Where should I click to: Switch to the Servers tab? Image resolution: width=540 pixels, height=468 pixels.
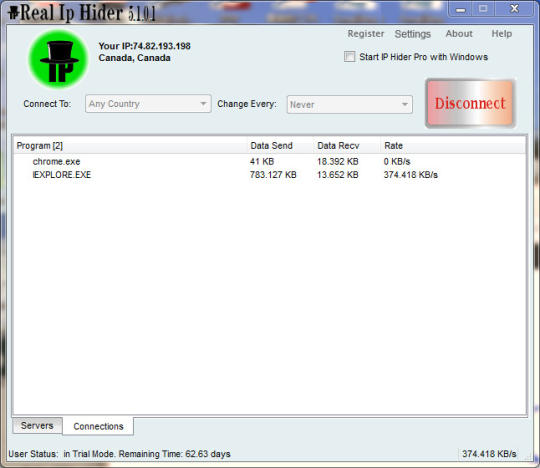point(37,426)
